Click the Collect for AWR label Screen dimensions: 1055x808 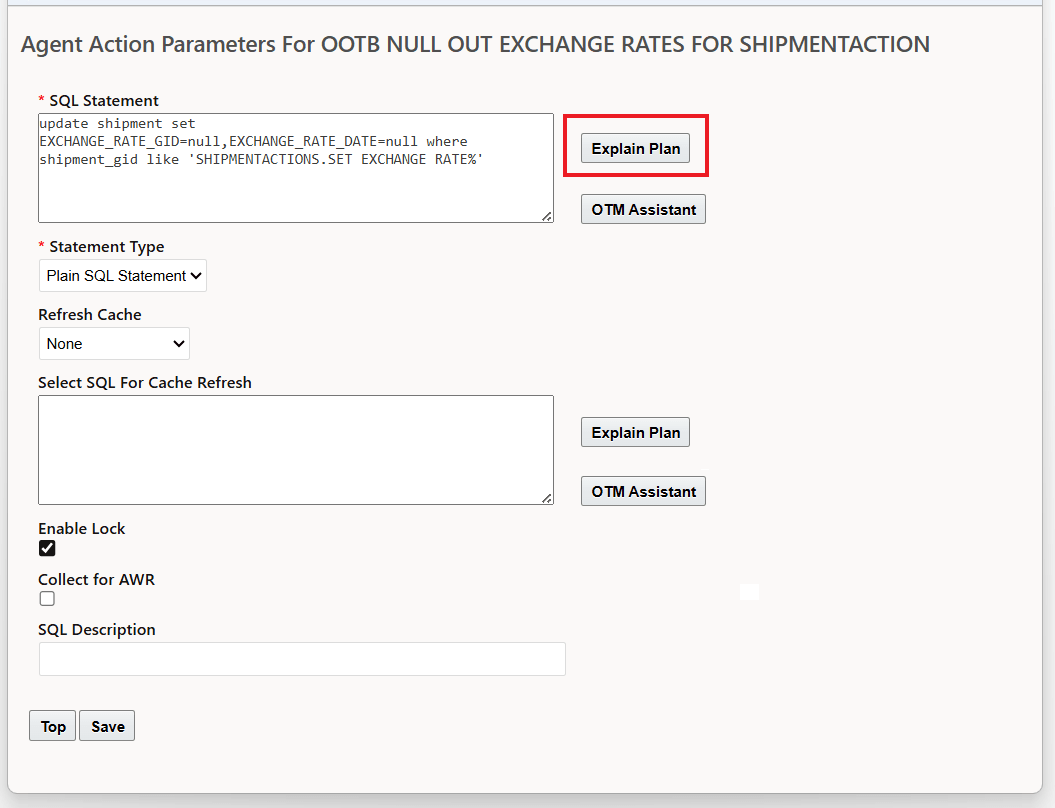[x=96, y=579]
